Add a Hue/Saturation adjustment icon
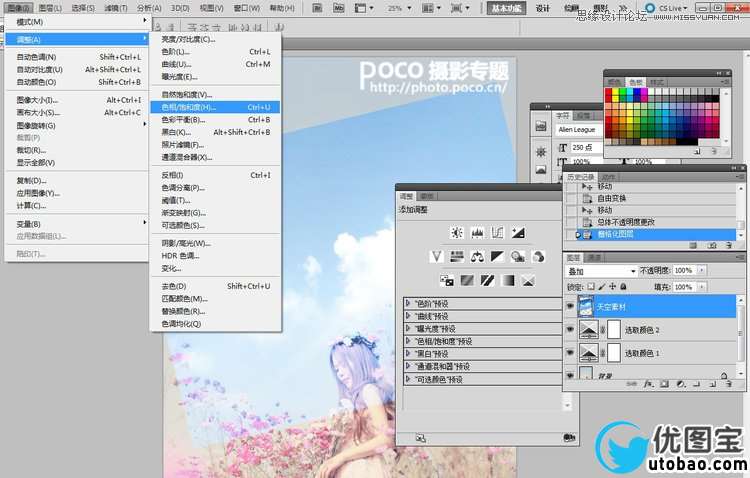 (457, 257)
